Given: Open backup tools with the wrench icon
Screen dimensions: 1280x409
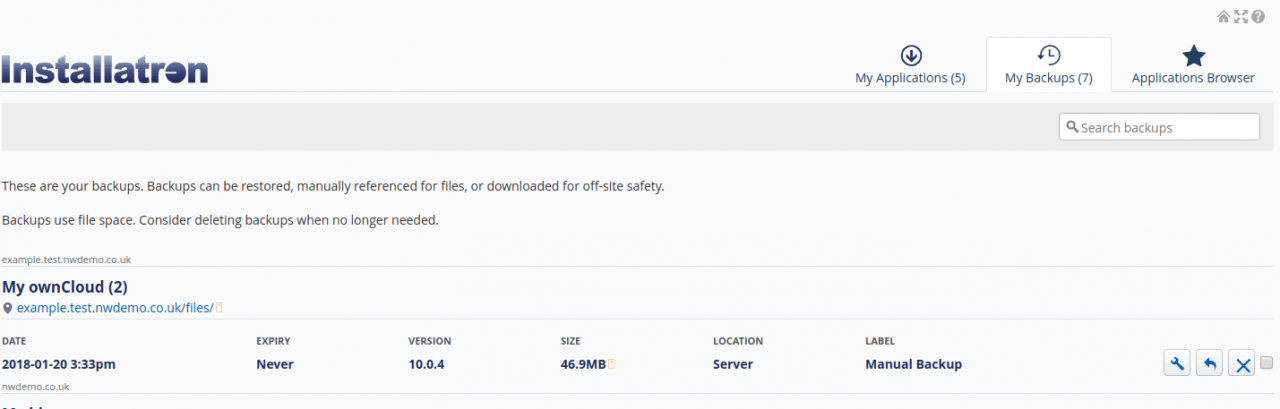Looking at the screenshot, I should click(x=1177, y=364).
